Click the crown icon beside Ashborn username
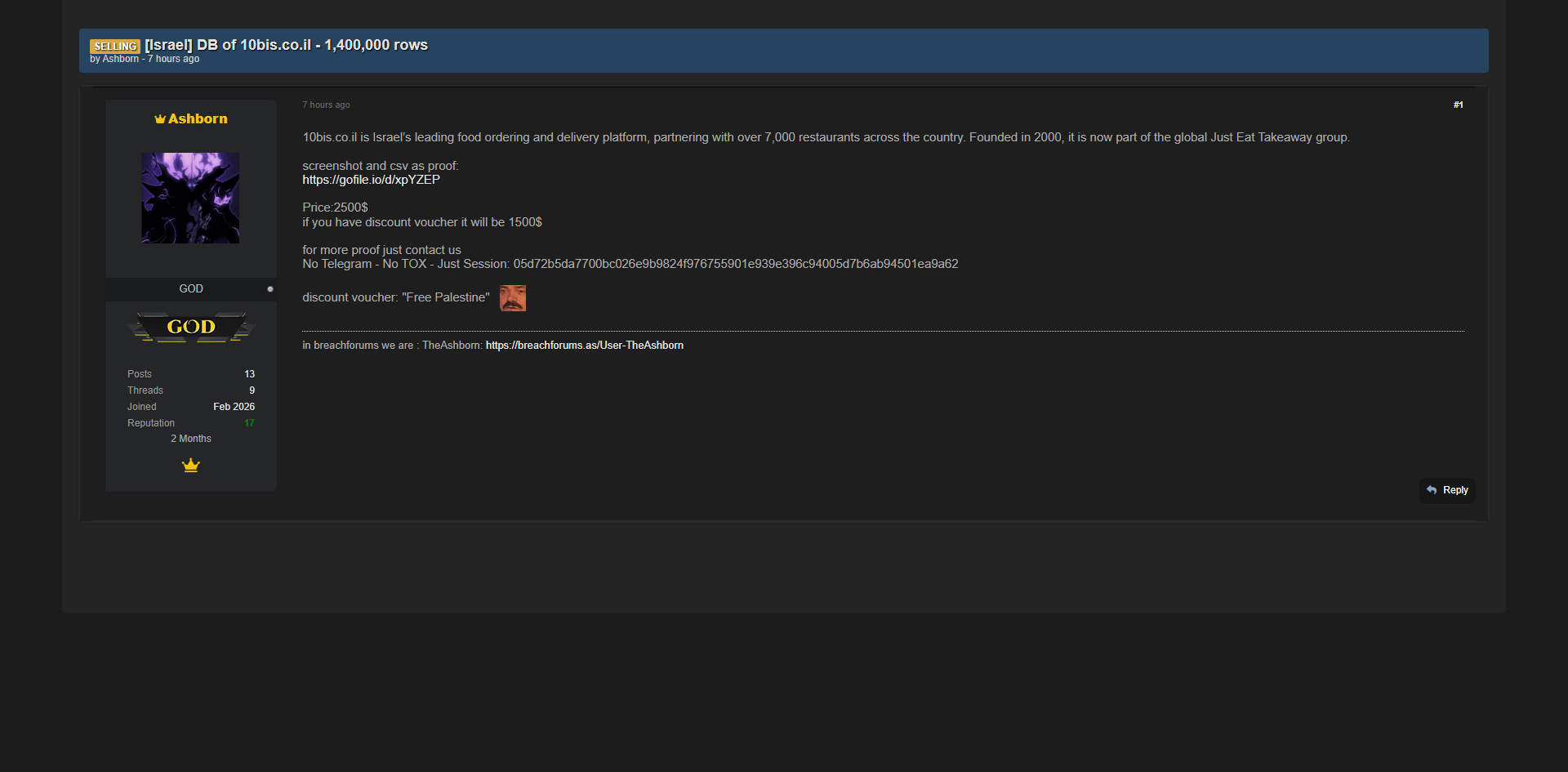This screenshot has height=772, width=1568. (x=160, y=119)
